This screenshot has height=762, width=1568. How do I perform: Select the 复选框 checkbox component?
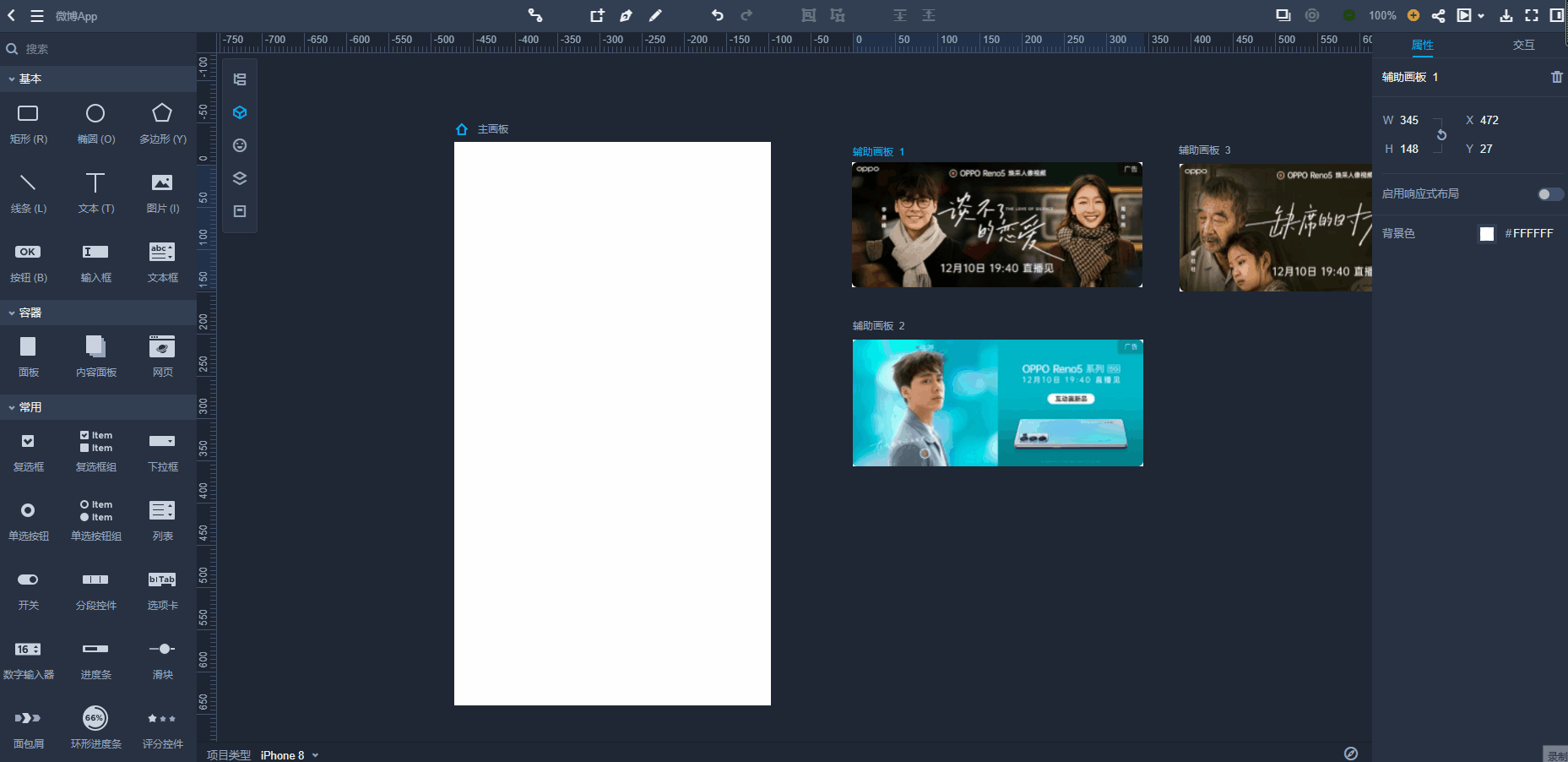point(29,451)
